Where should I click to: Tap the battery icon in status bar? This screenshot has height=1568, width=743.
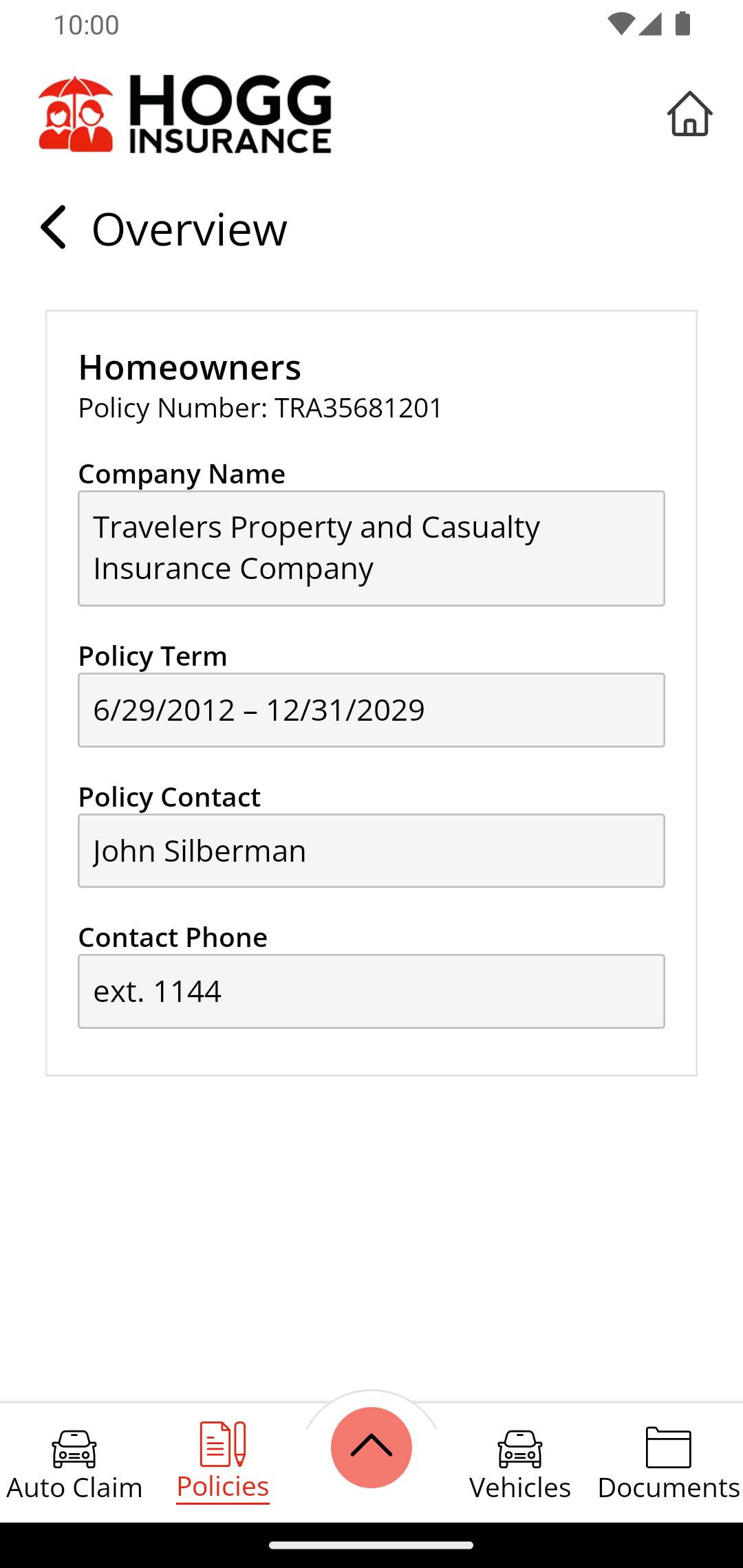[x=682, y=24]
